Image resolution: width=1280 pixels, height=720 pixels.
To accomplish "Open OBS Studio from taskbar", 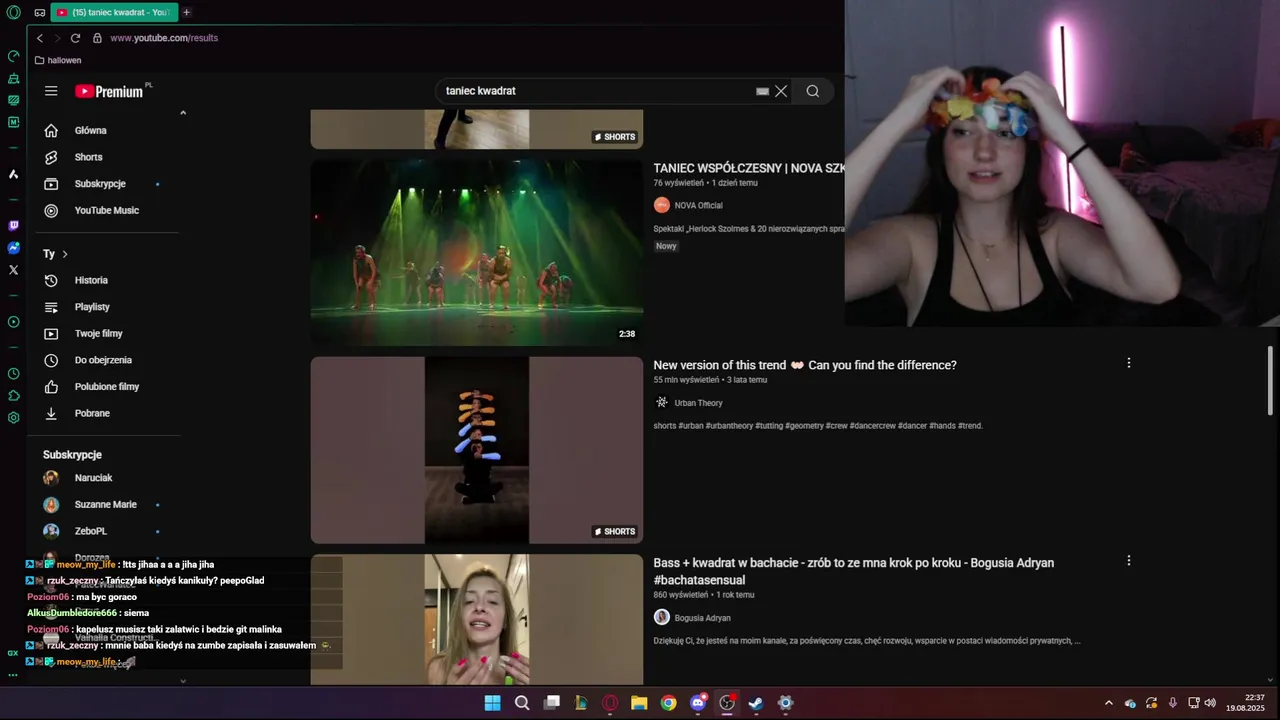I will point(727,703).
